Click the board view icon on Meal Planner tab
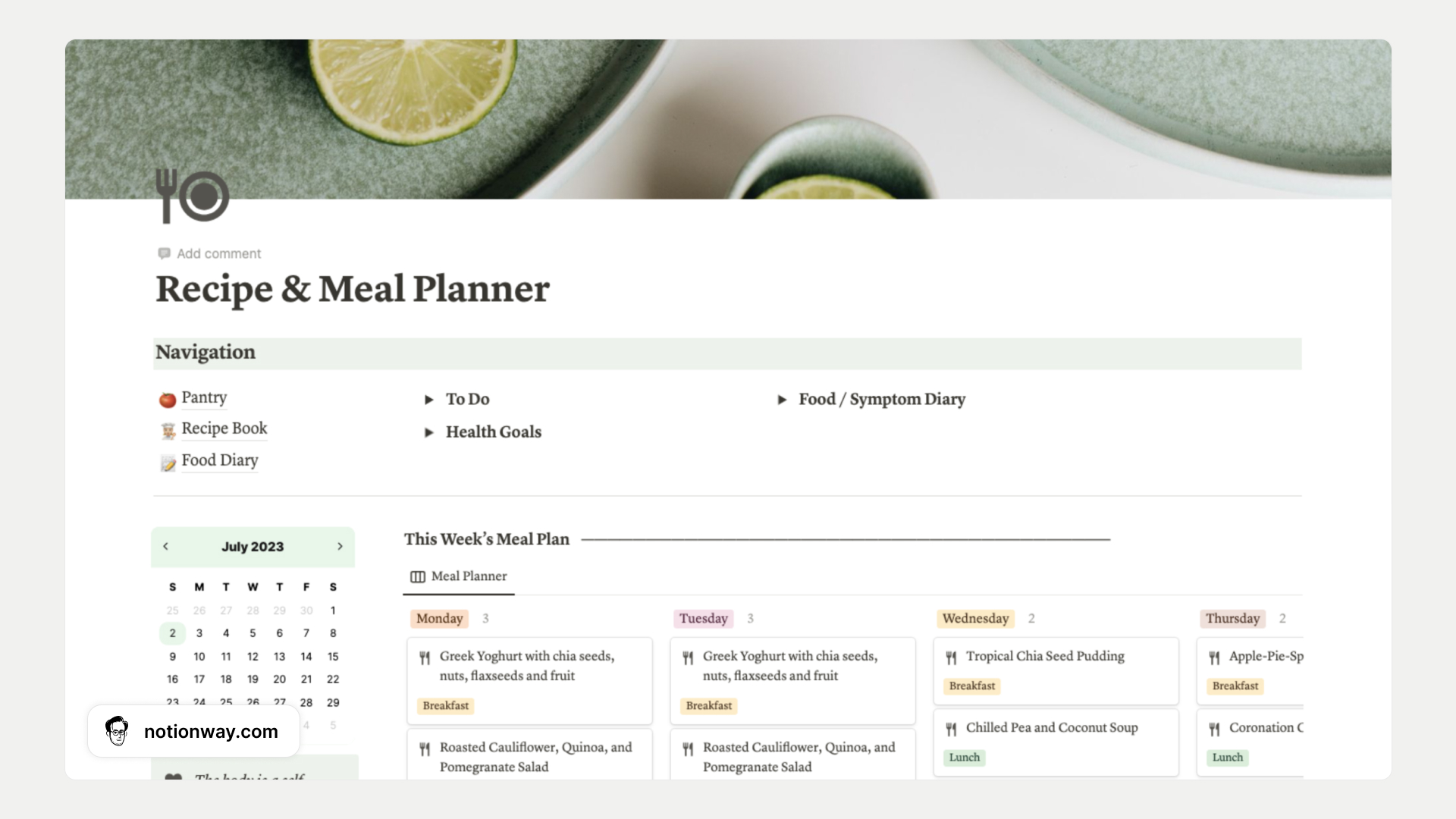The width and height of the screenshot is (1456, 819). coord(416,576)
